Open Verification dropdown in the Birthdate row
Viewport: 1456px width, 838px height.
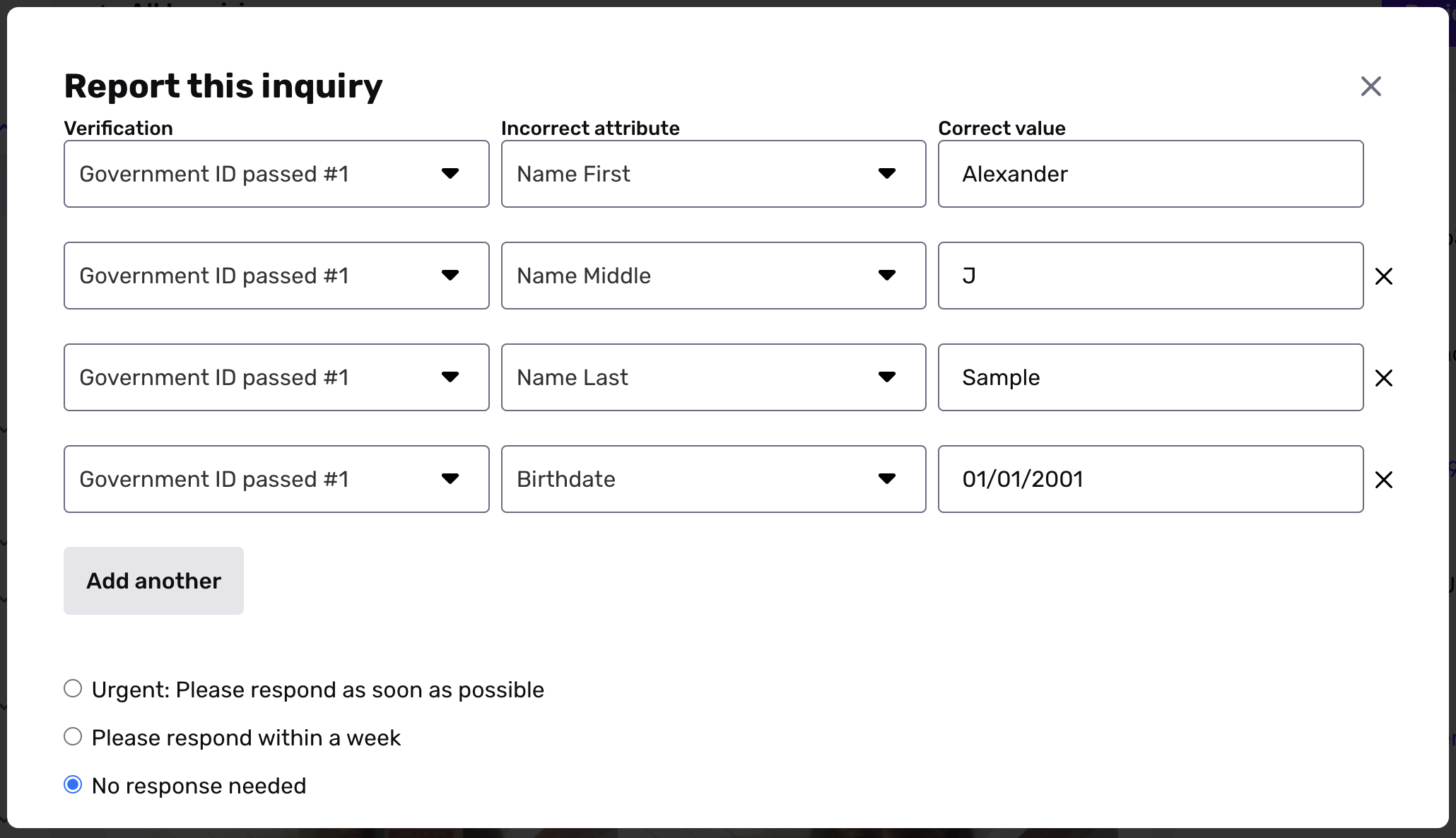click(x=276, y=479)
